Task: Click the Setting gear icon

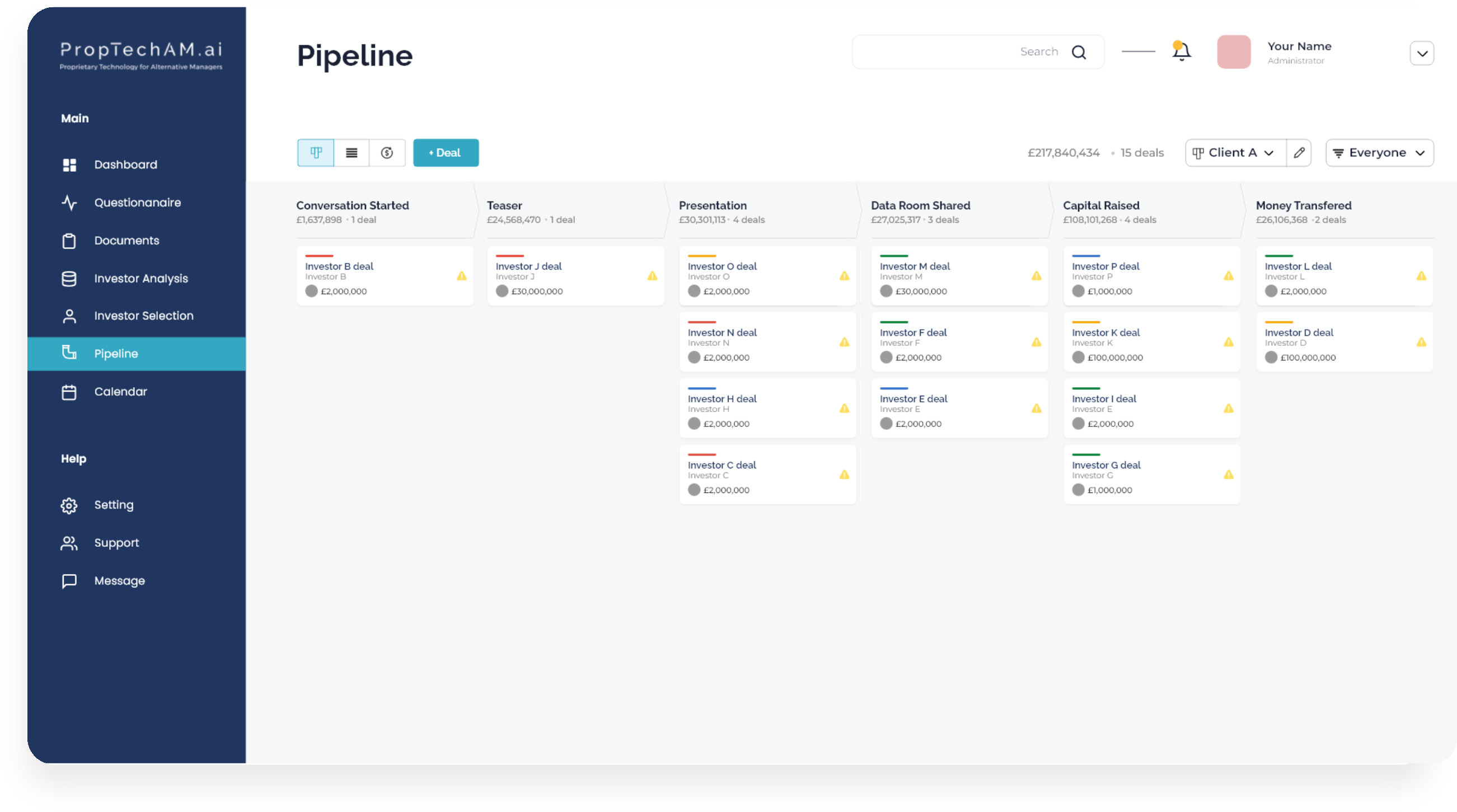Action: pos(69,505)
